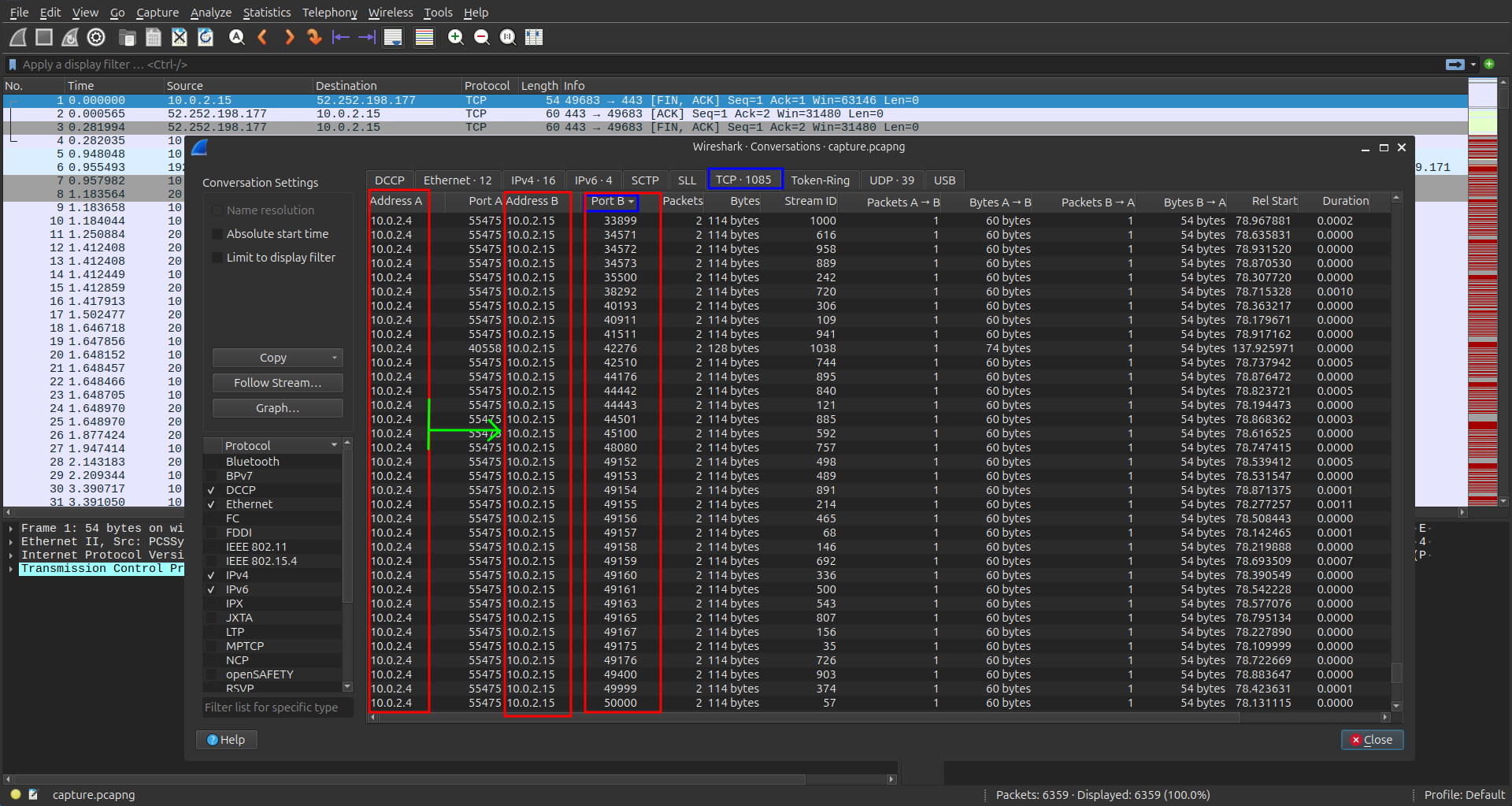The height and width of the screenshot is (806, 1512).
Task: Jump to first packet icon
Action: (340, 37)
